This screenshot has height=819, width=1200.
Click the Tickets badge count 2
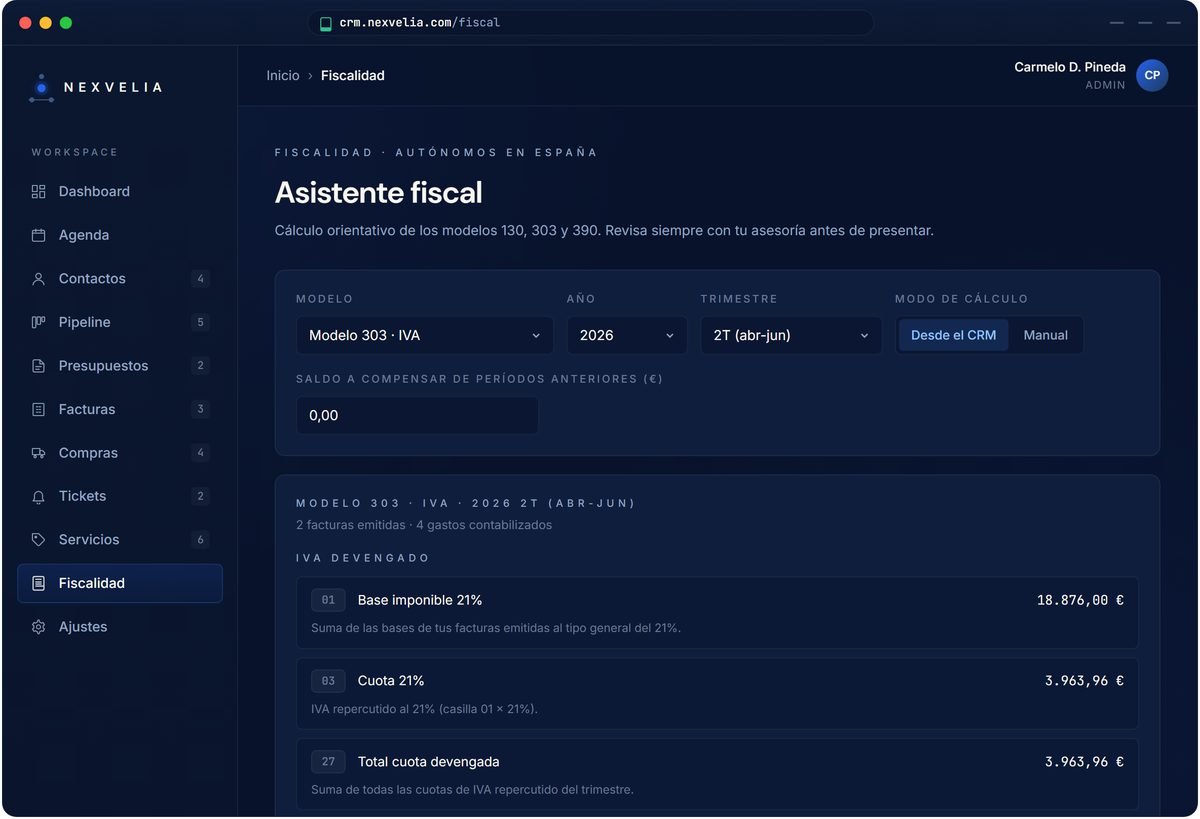pos(200,496)
